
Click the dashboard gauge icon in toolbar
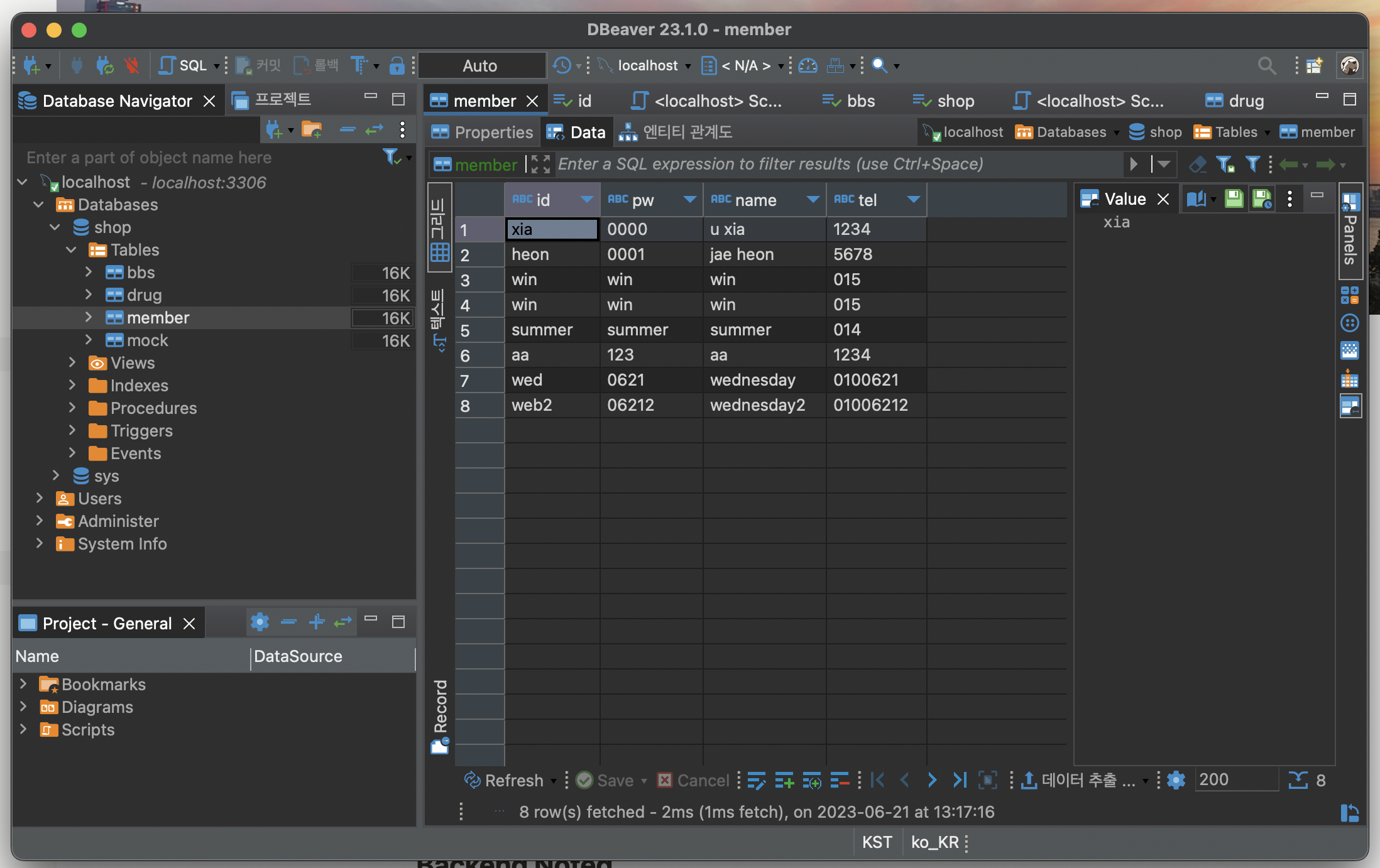coord(808,65)
